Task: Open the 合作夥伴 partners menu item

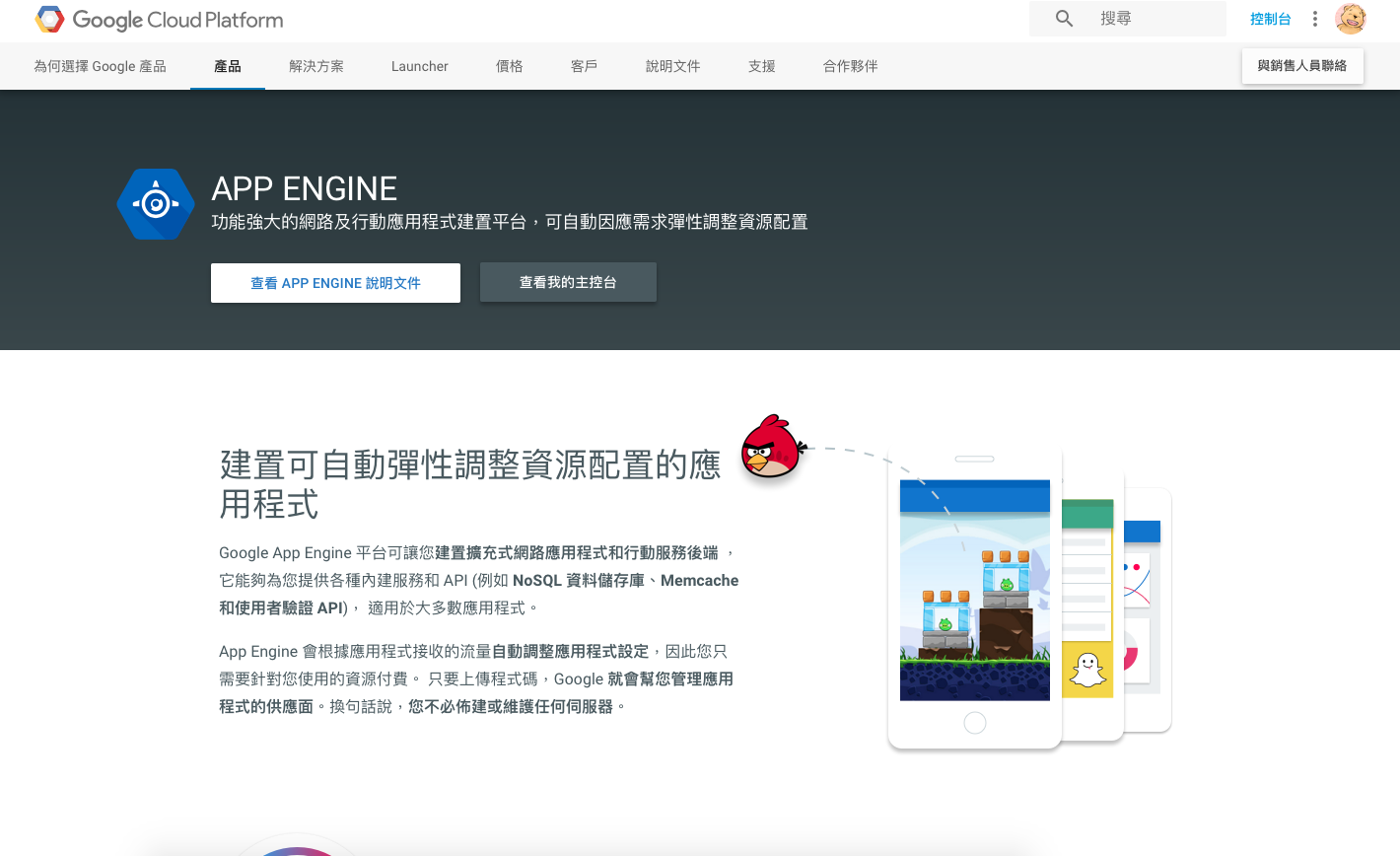Action: tap(851, 66)
